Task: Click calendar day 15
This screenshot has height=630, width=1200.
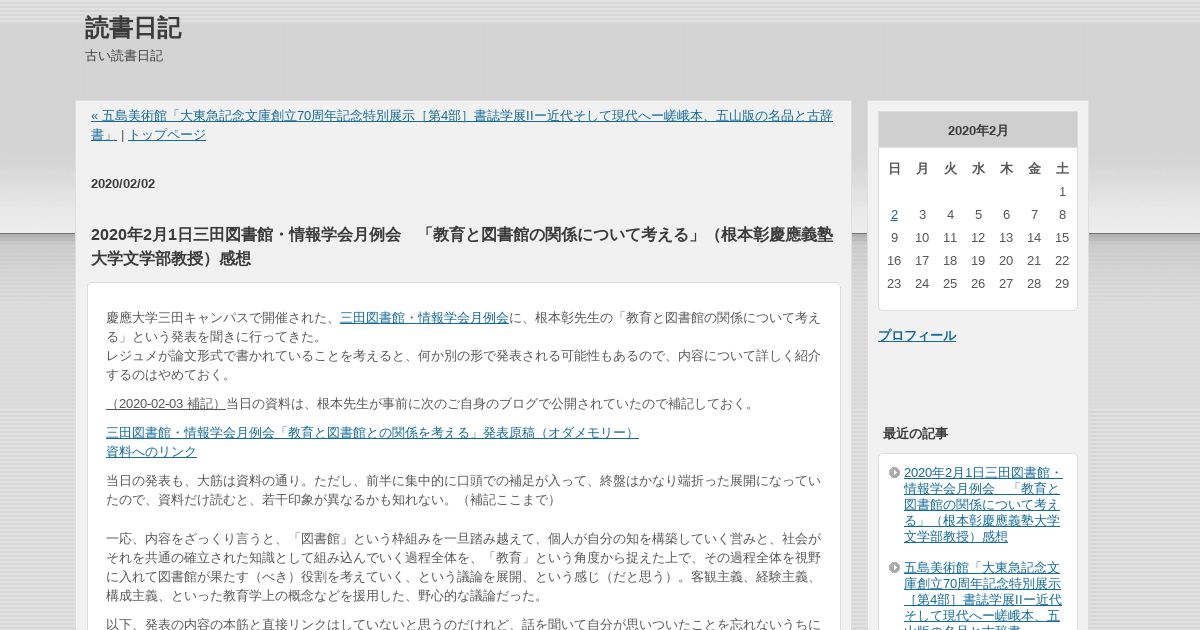Action: (x=1062, y=238)
